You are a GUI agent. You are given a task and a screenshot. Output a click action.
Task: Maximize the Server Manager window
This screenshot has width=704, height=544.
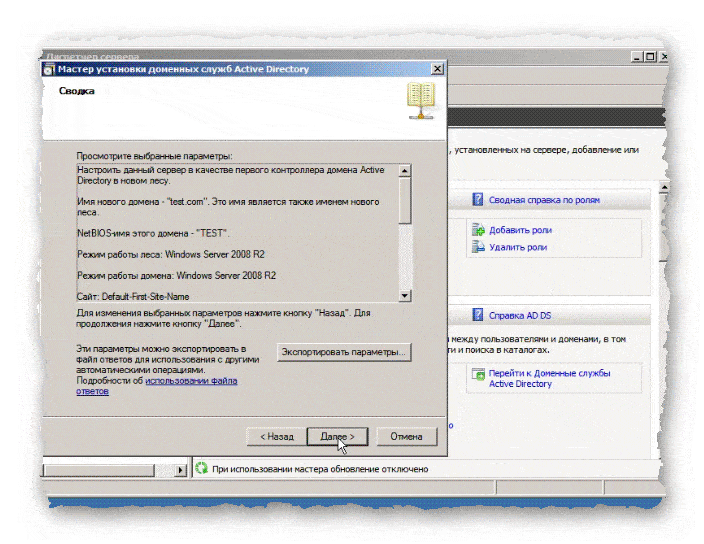click(x=650, y=57)
